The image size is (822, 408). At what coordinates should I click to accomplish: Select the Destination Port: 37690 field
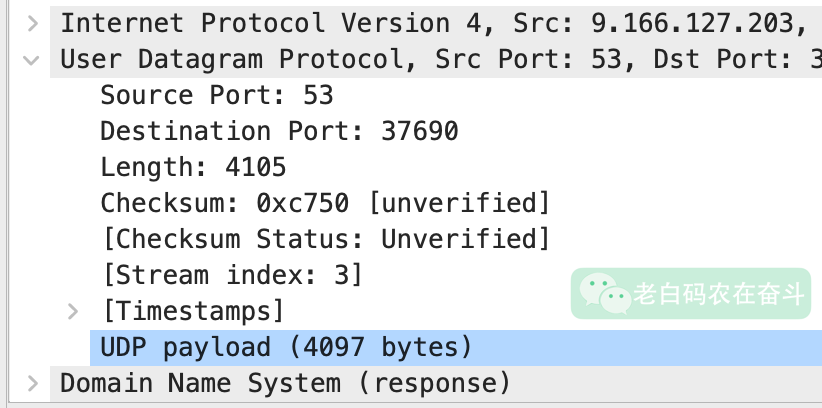279,132
